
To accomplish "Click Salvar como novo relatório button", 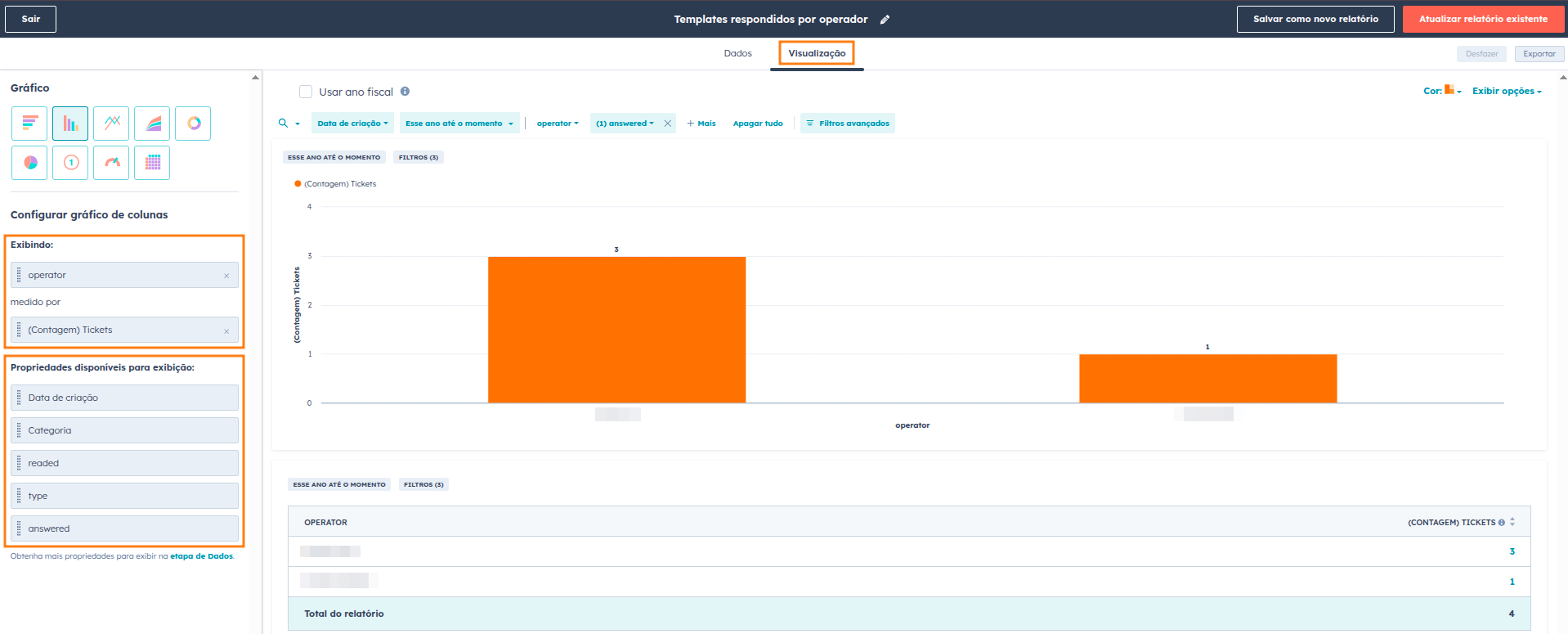I will coord(1315,19).
